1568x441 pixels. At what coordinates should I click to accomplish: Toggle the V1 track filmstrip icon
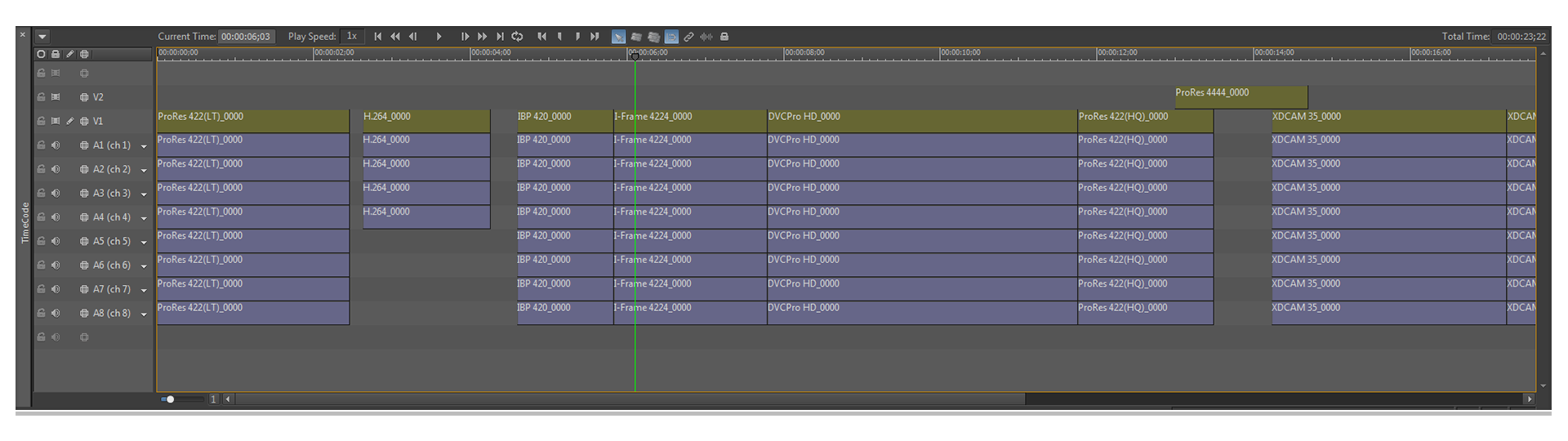coord(56,121)
